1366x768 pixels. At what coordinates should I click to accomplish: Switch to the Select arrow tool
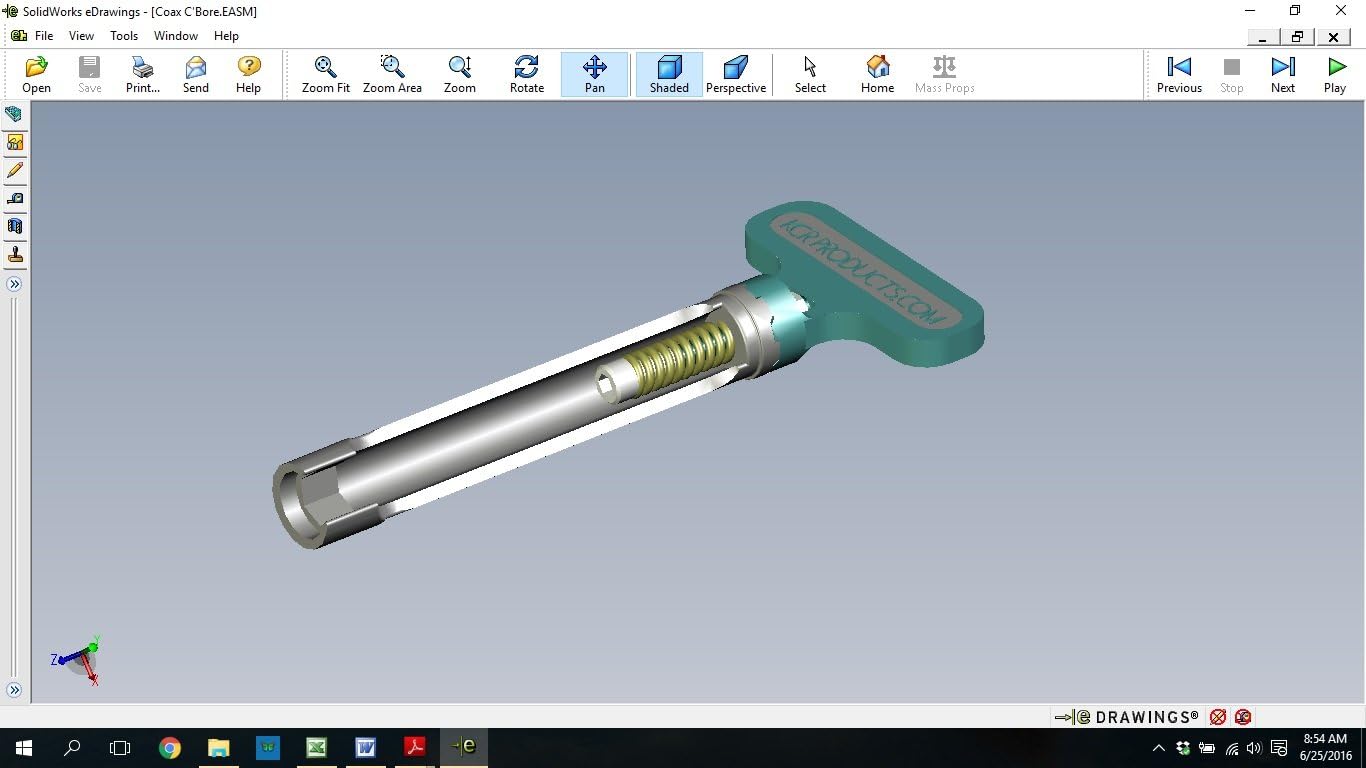click(809, 74)
